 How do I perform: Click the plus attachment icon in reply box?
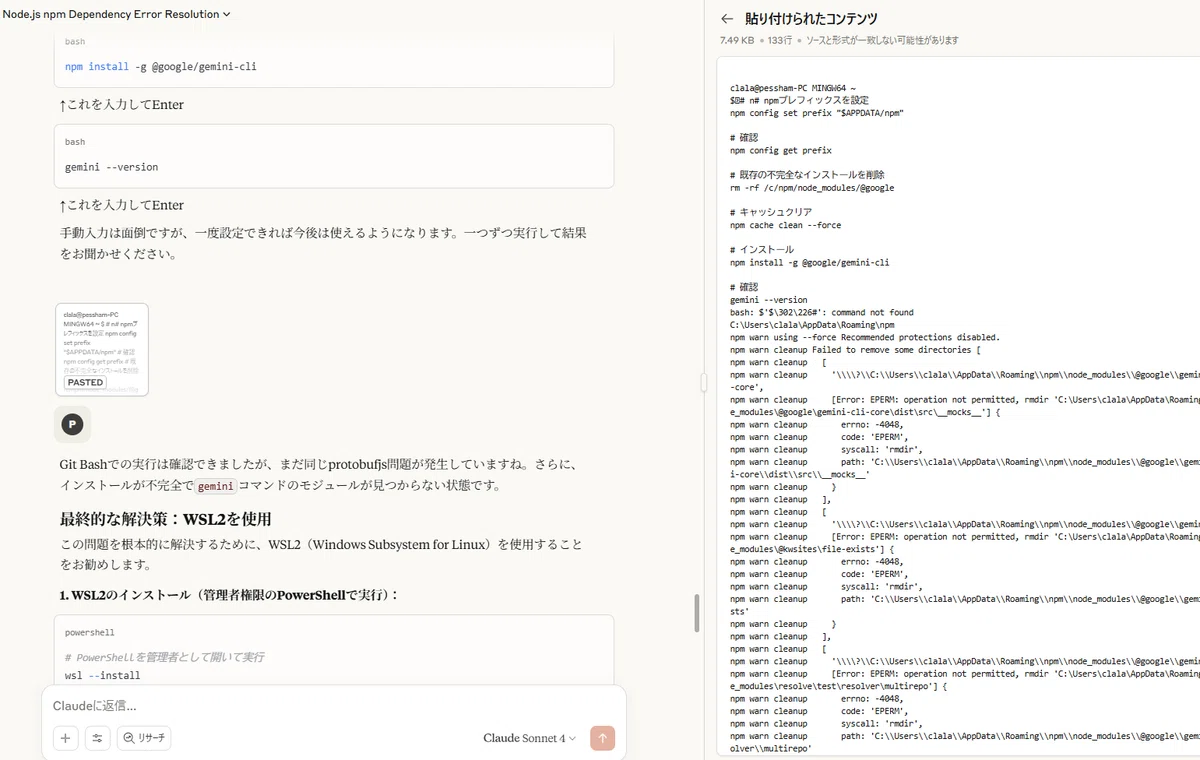tap(66, 738)
